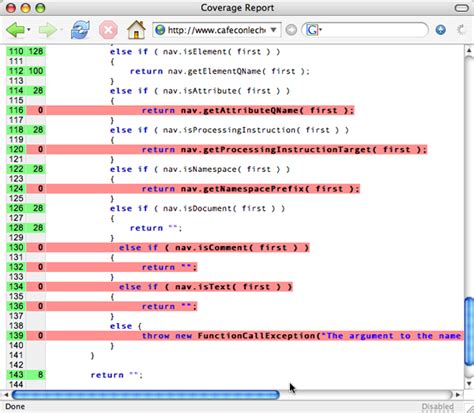Image resolution: width=474 pixels, height=413 pixels.
Task: Go back with the green Back arrow
Action: (15, 30)
